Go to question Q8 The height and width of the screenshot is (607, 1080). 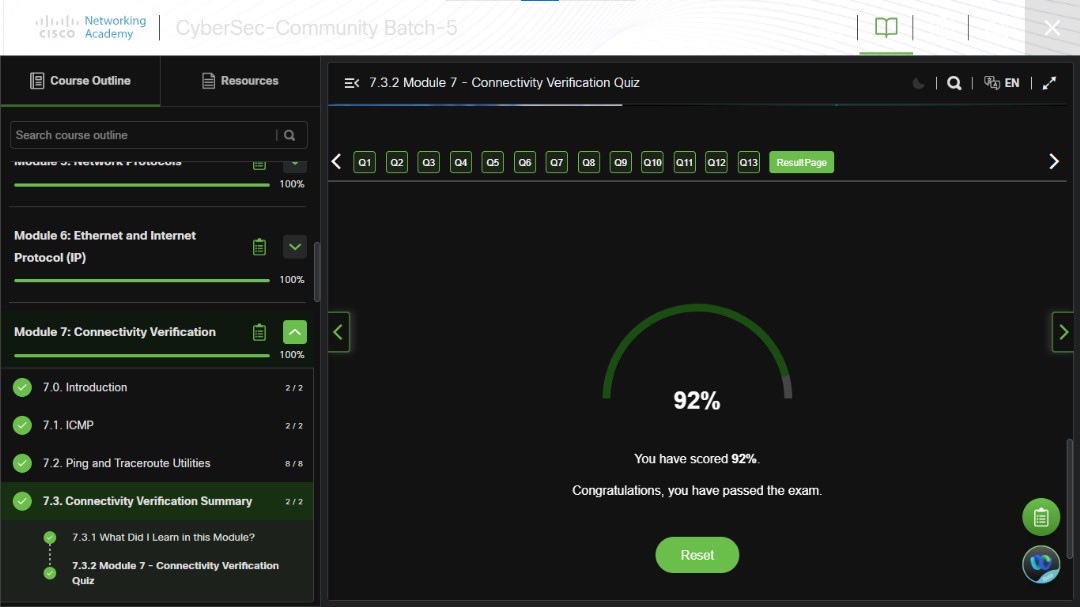[589, 163]
